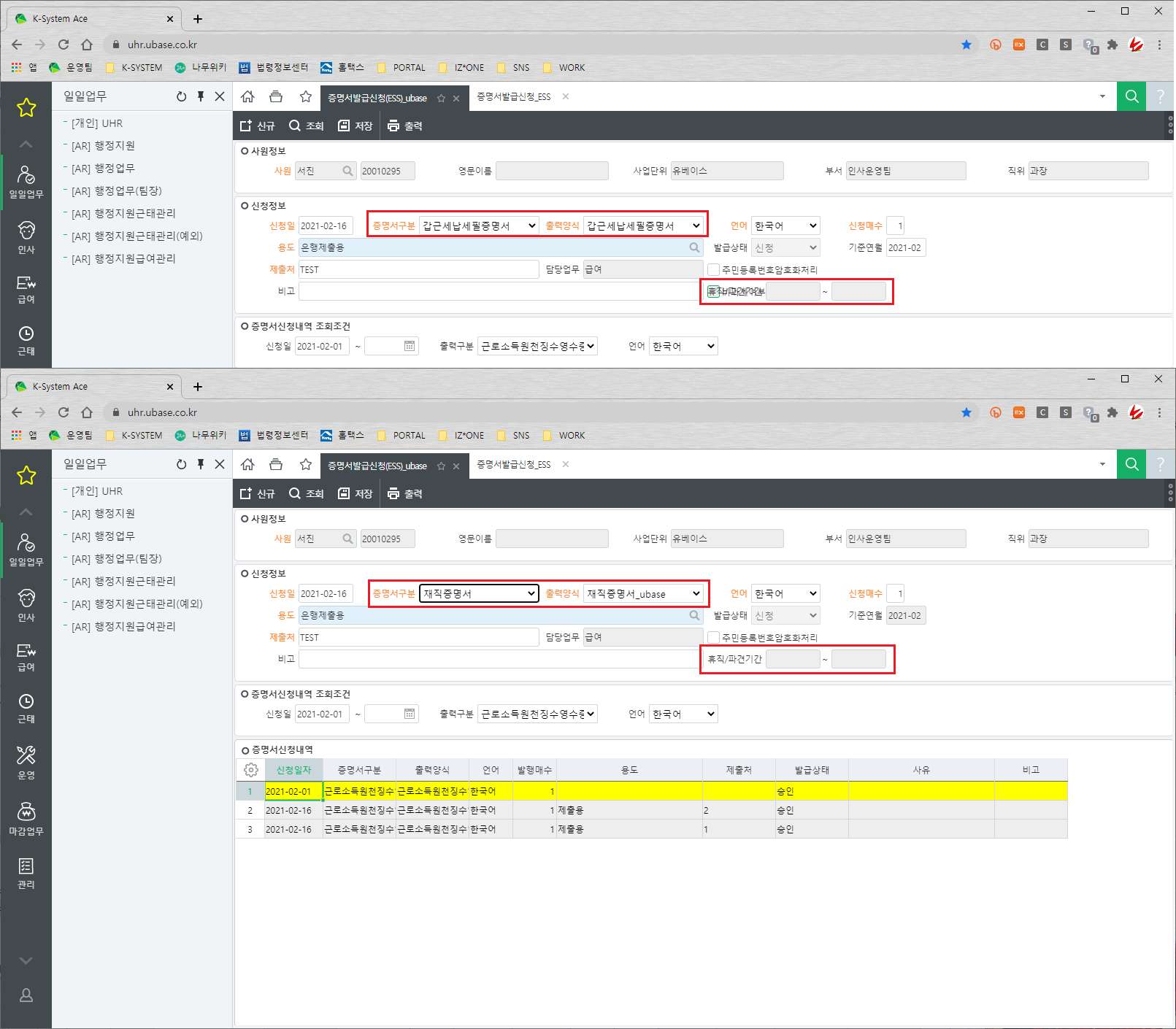Image resolution: width=1176 pixels, height=1029 pixels.
Task: Open grid settings gear in 증명서신청내역 table
Action: tap(250, 770)
